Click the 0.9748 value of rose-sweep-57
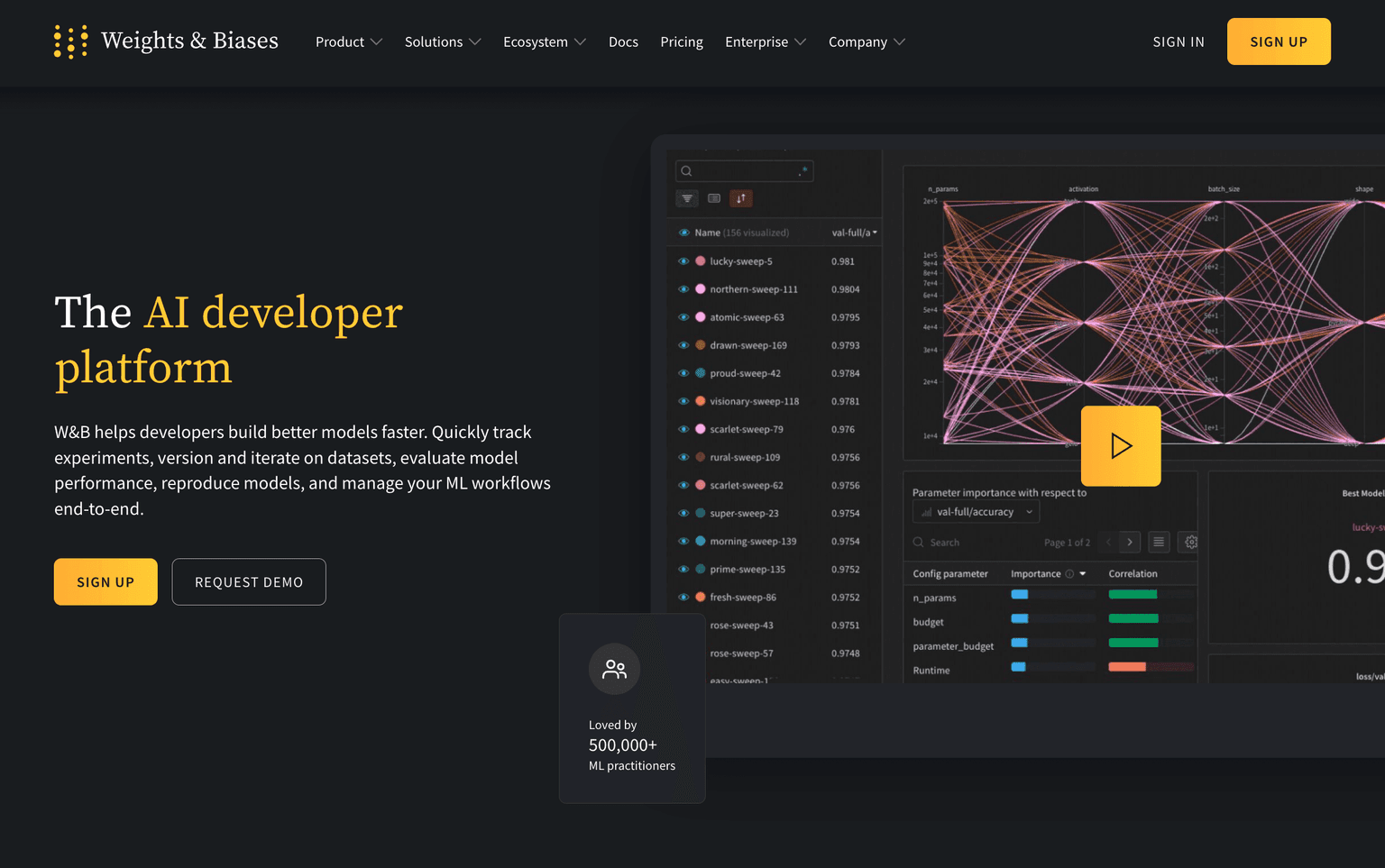This screenshot has width=1385, height=868. click(846, 653)
